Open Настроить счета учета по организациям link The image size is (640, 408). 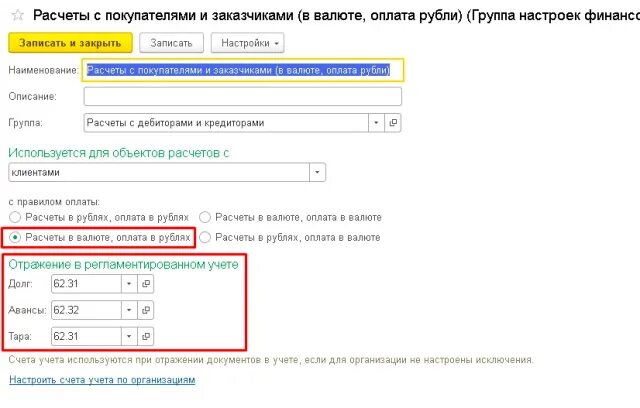tap(102, 380)
